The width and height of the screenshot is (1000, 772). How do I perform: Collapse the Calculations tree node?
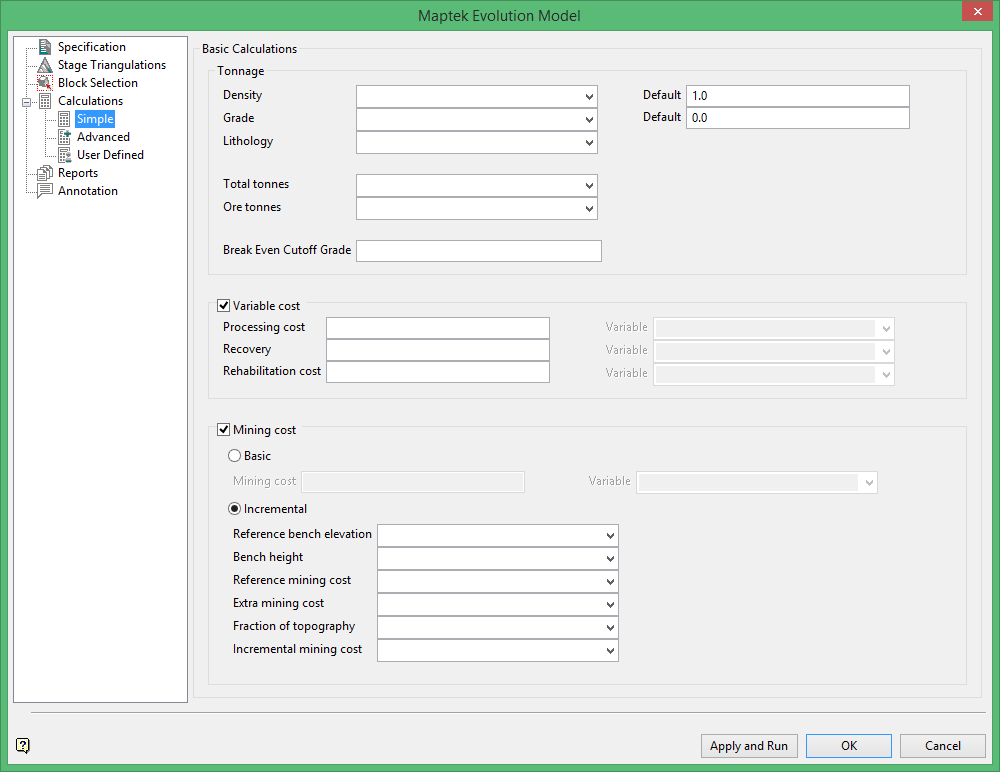26,101
